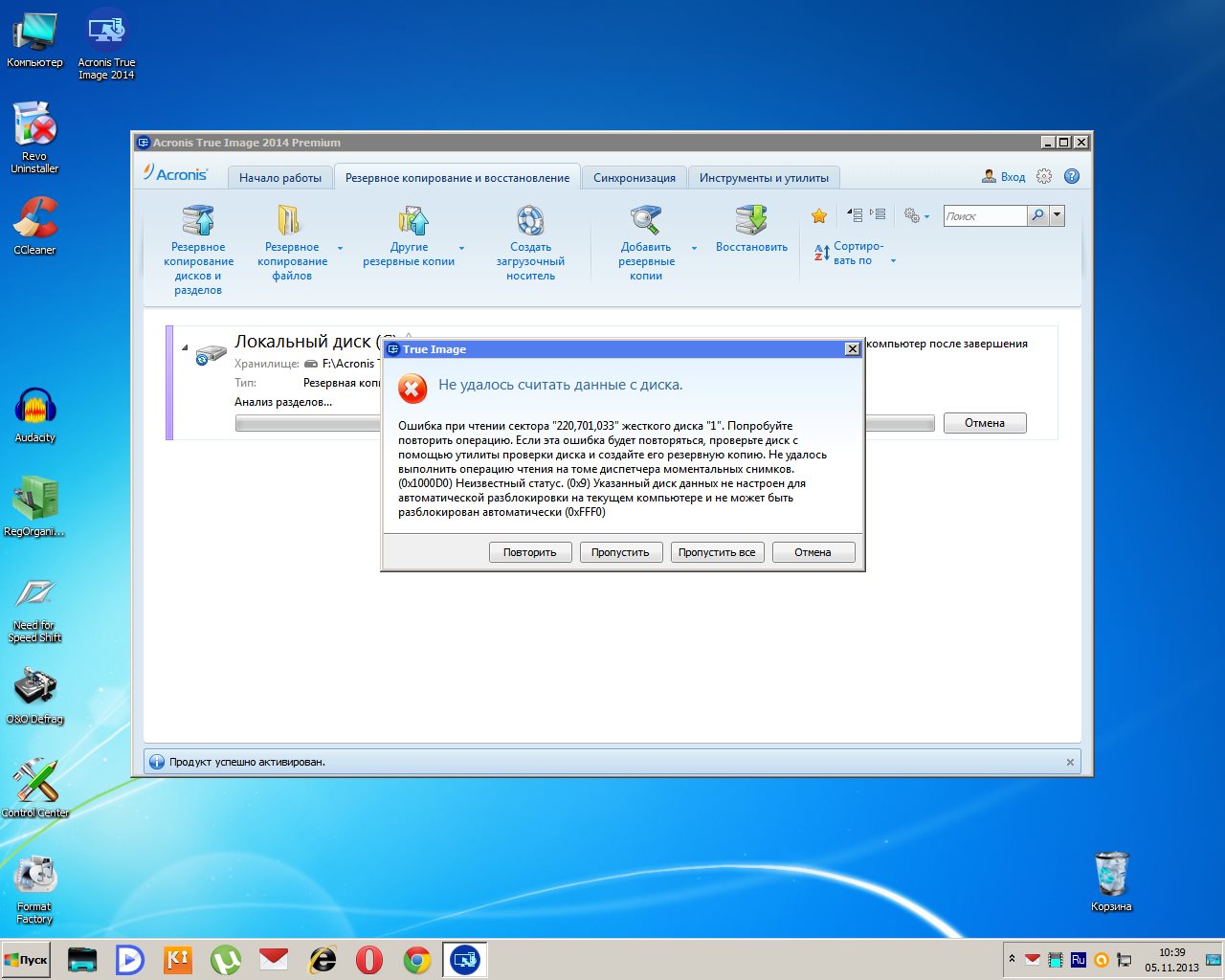Click Пропустить все in the error dialog
This screenshot has width=1225, height=980.
(x=717, y=552)
